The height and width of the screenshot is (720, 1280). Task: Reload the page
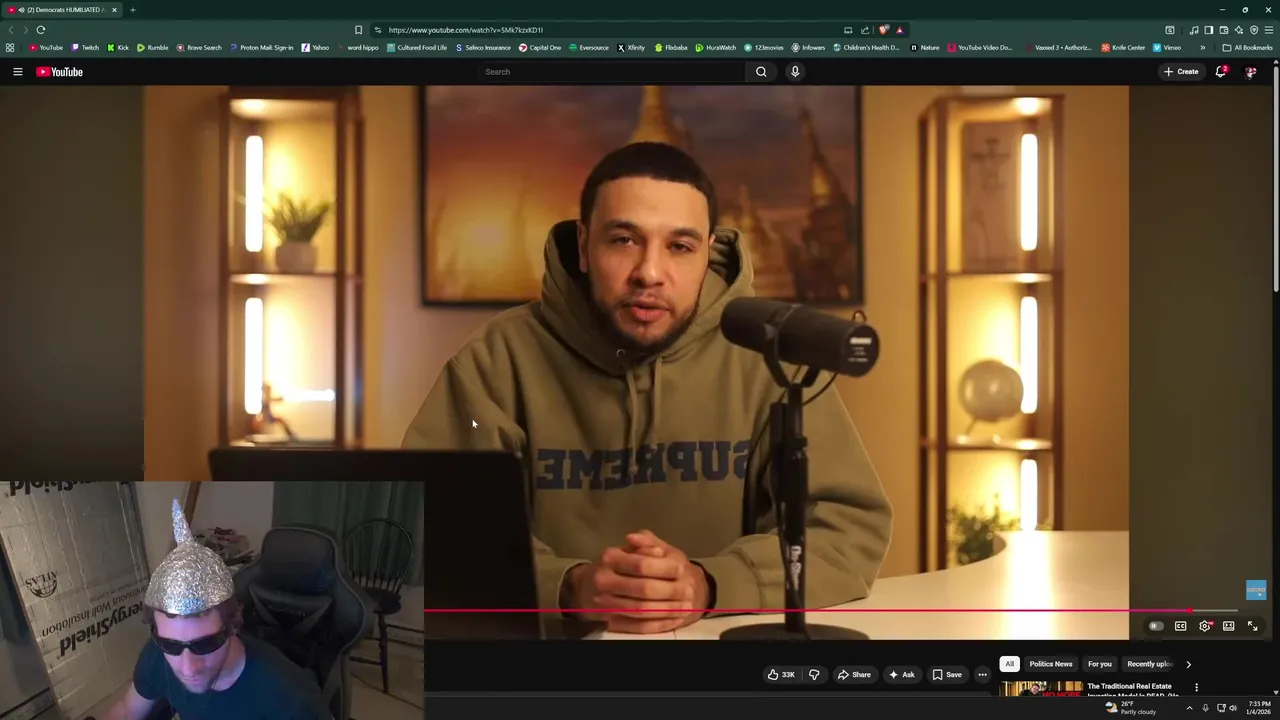[x=41, y=30]
